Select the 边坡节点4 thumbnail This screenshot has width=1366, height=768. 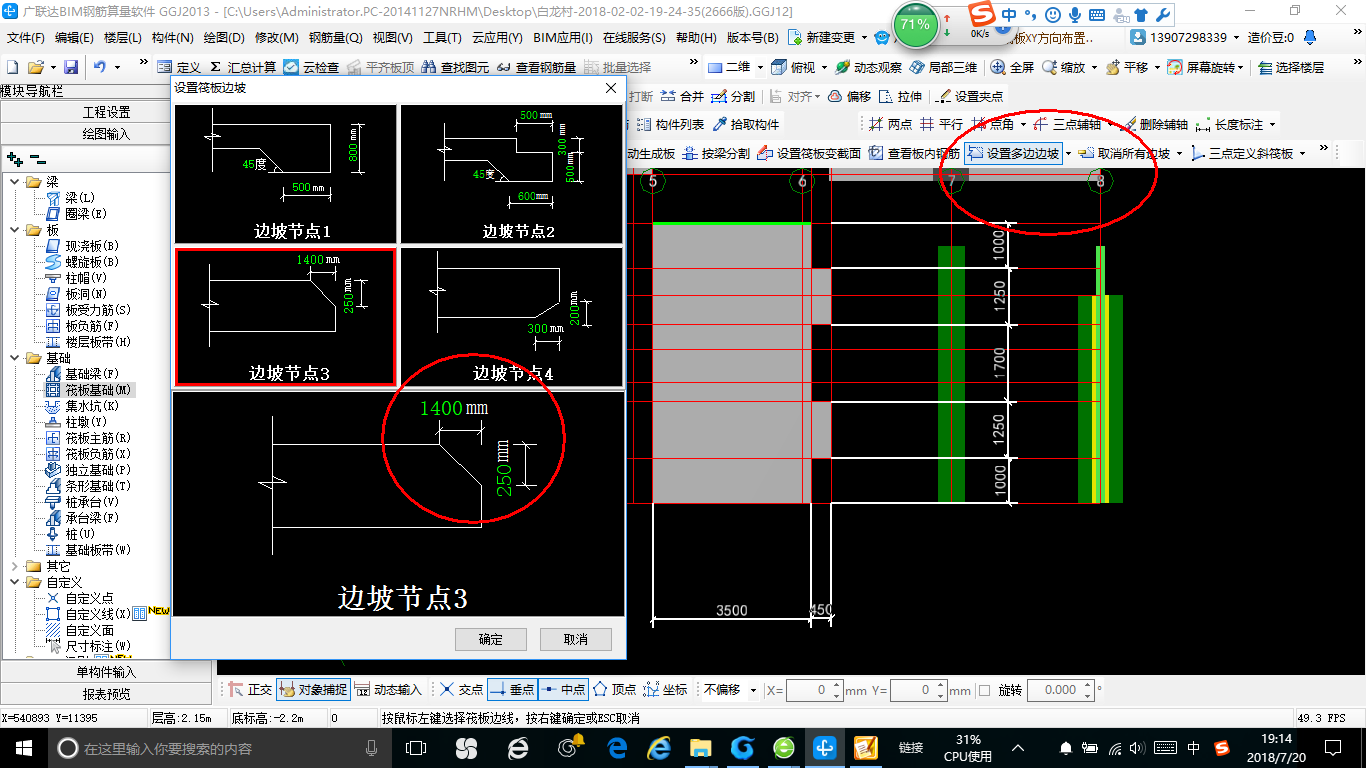pyautogui.click(x=511, y=317)
